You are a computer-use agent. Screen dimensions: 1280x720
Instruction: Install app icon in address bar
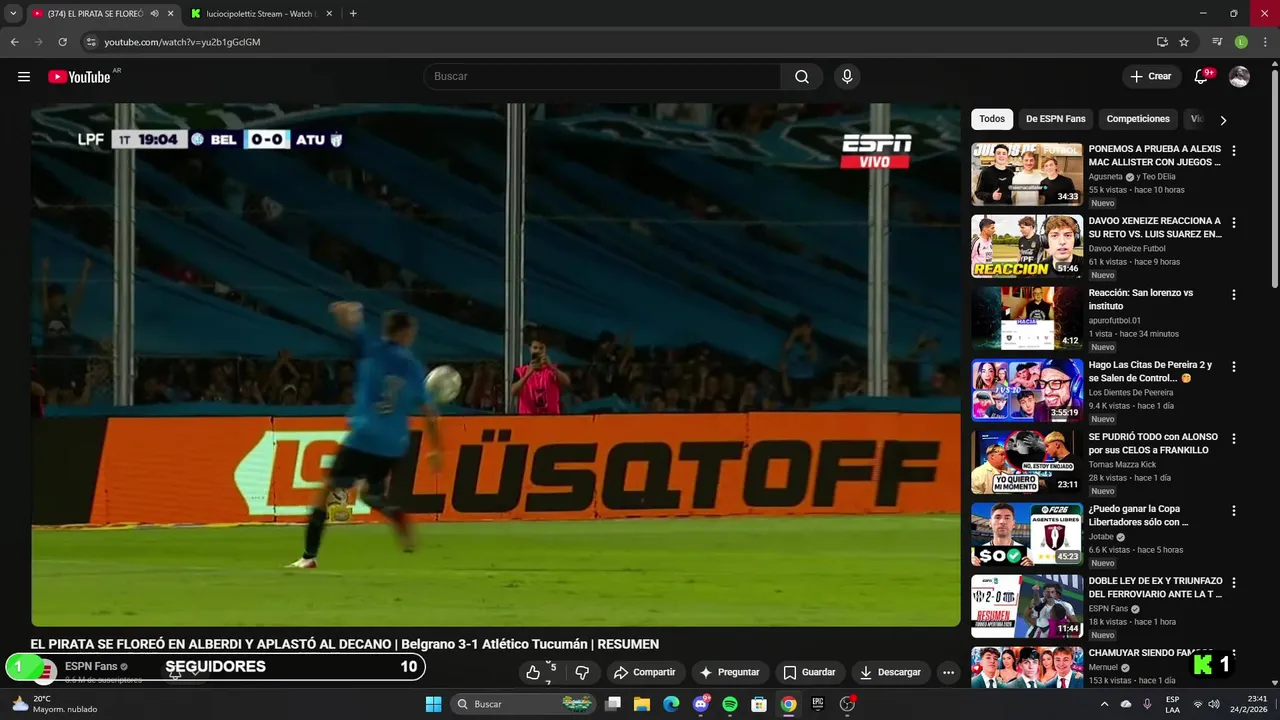click(1162, 42)
